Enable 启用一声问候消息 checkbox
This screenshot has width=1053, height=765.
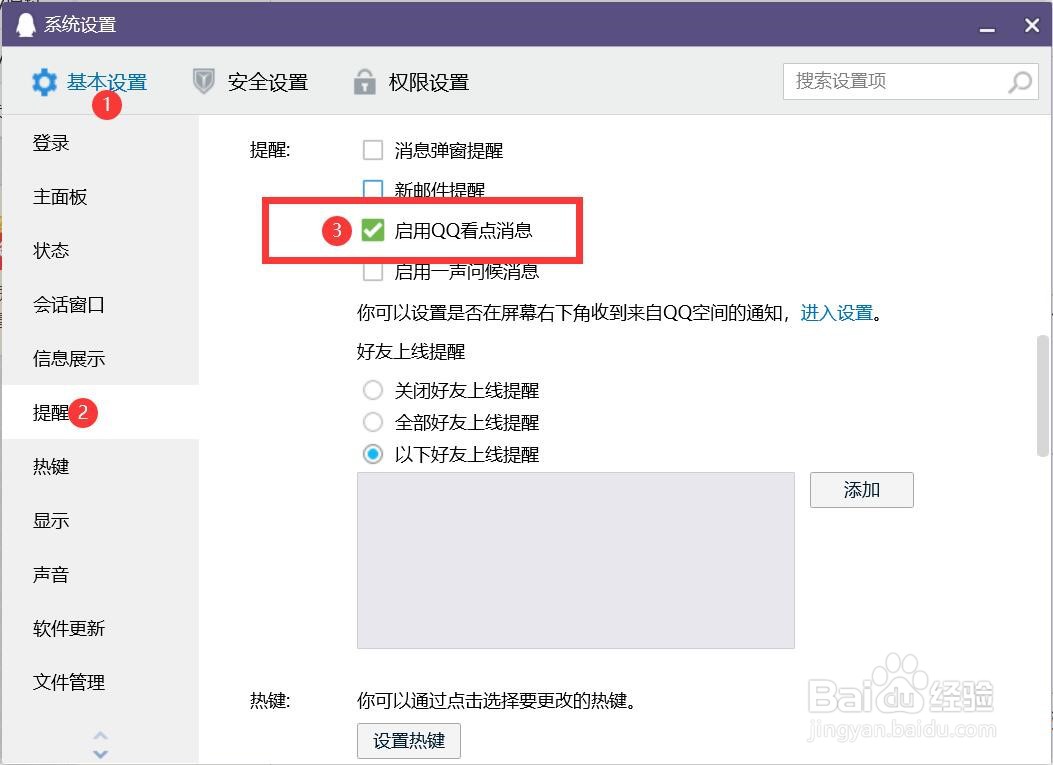[373, 271]
